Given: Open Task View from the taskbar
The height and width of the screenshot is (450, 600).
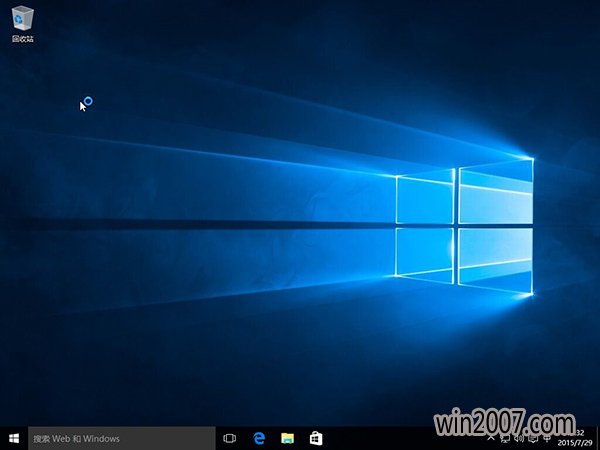Looking at the screenshot, I should 230,439.
